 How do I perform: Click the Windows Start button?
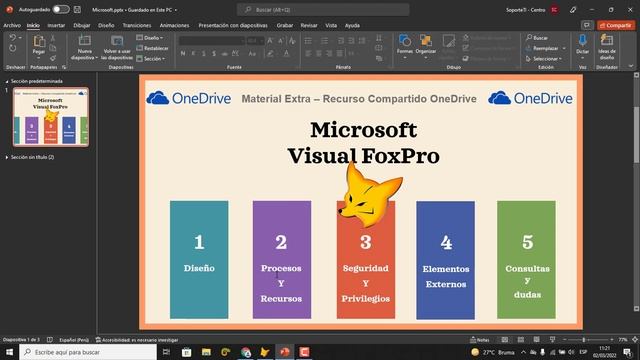[x=9, y=352]
